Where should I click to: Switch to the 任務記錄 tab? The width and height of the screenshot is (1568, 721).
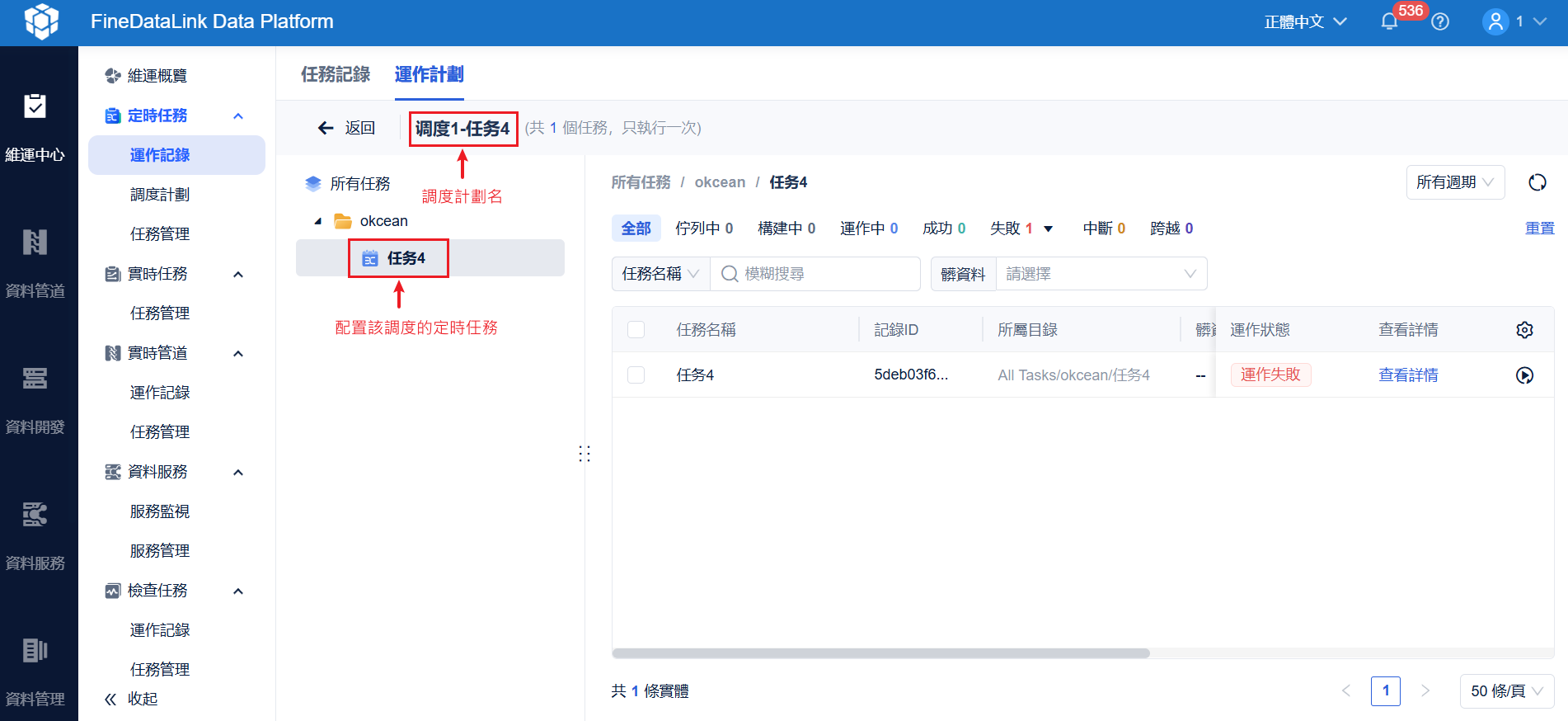(336, 75)
